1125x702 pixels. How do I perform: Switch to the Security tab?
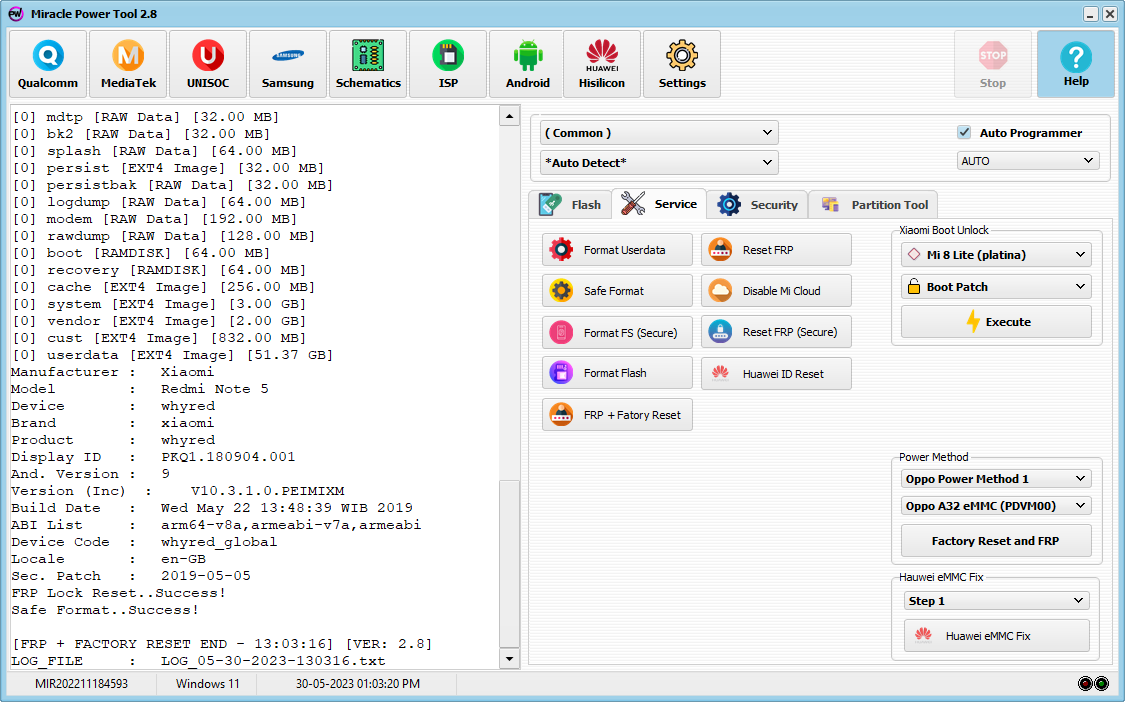pyautogui.click(x=757, y=205)
